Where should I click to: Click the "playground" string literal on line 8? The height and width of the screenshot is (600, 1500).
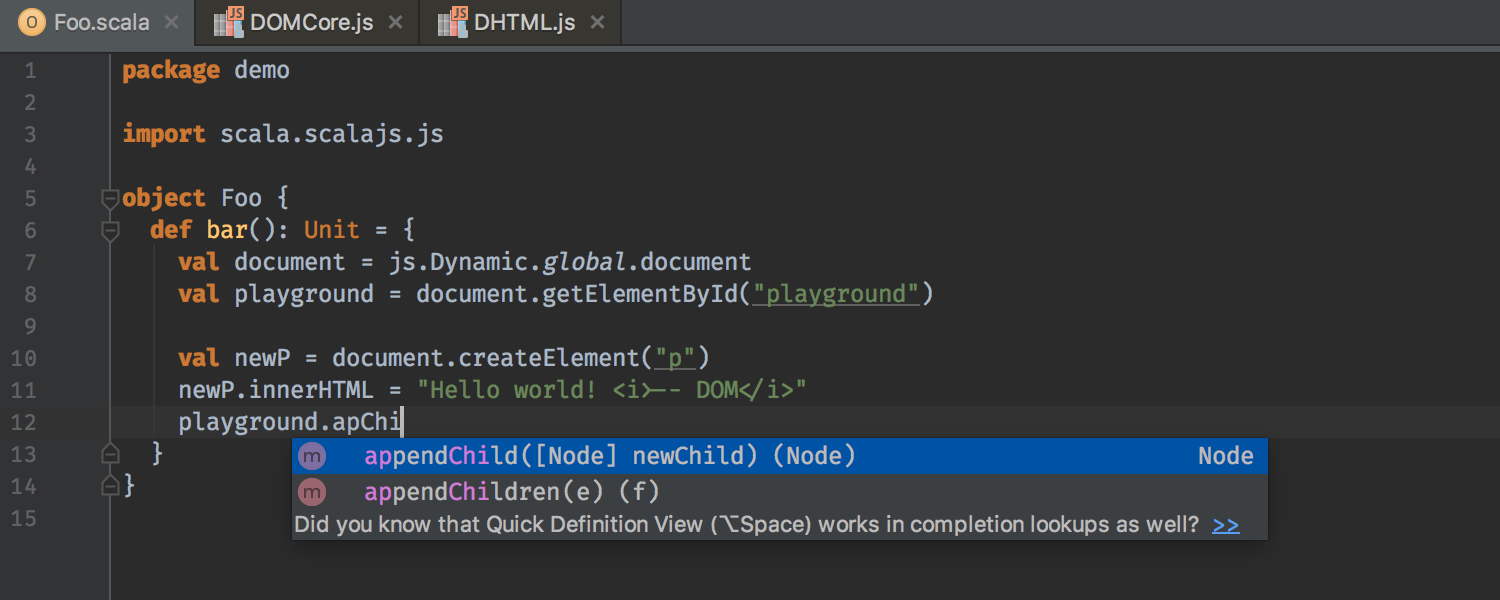(835, 294)
